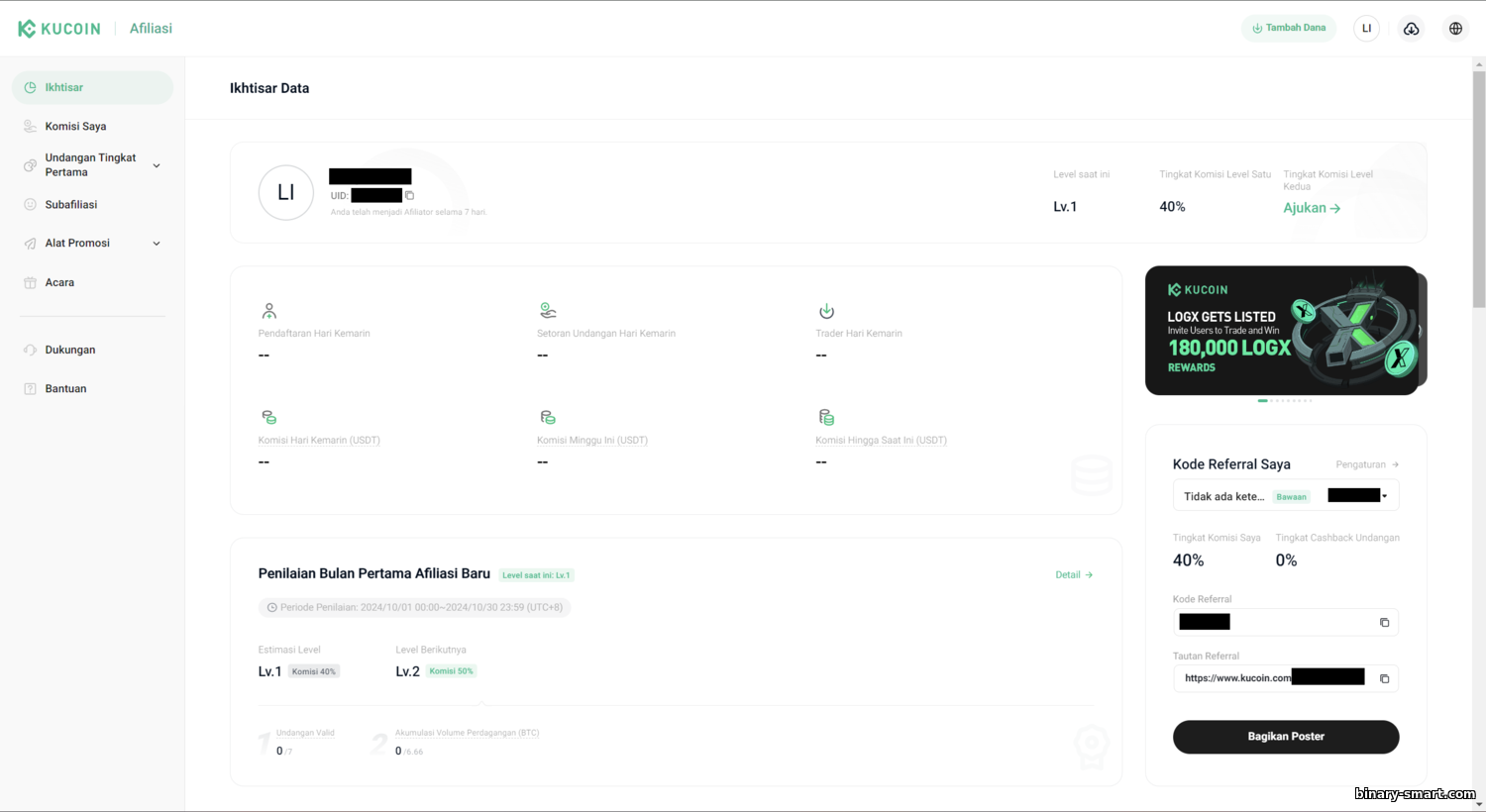Select the first banner carousel dot
Image resolution: width=1486 pixels, height=812 pixels.
(x=1263, y=400)
